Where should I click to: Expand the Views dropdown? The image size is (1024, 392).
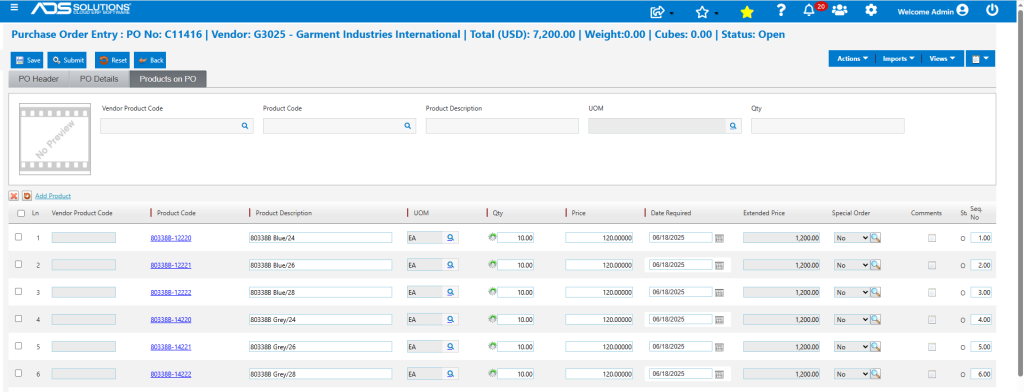[942, 59]
